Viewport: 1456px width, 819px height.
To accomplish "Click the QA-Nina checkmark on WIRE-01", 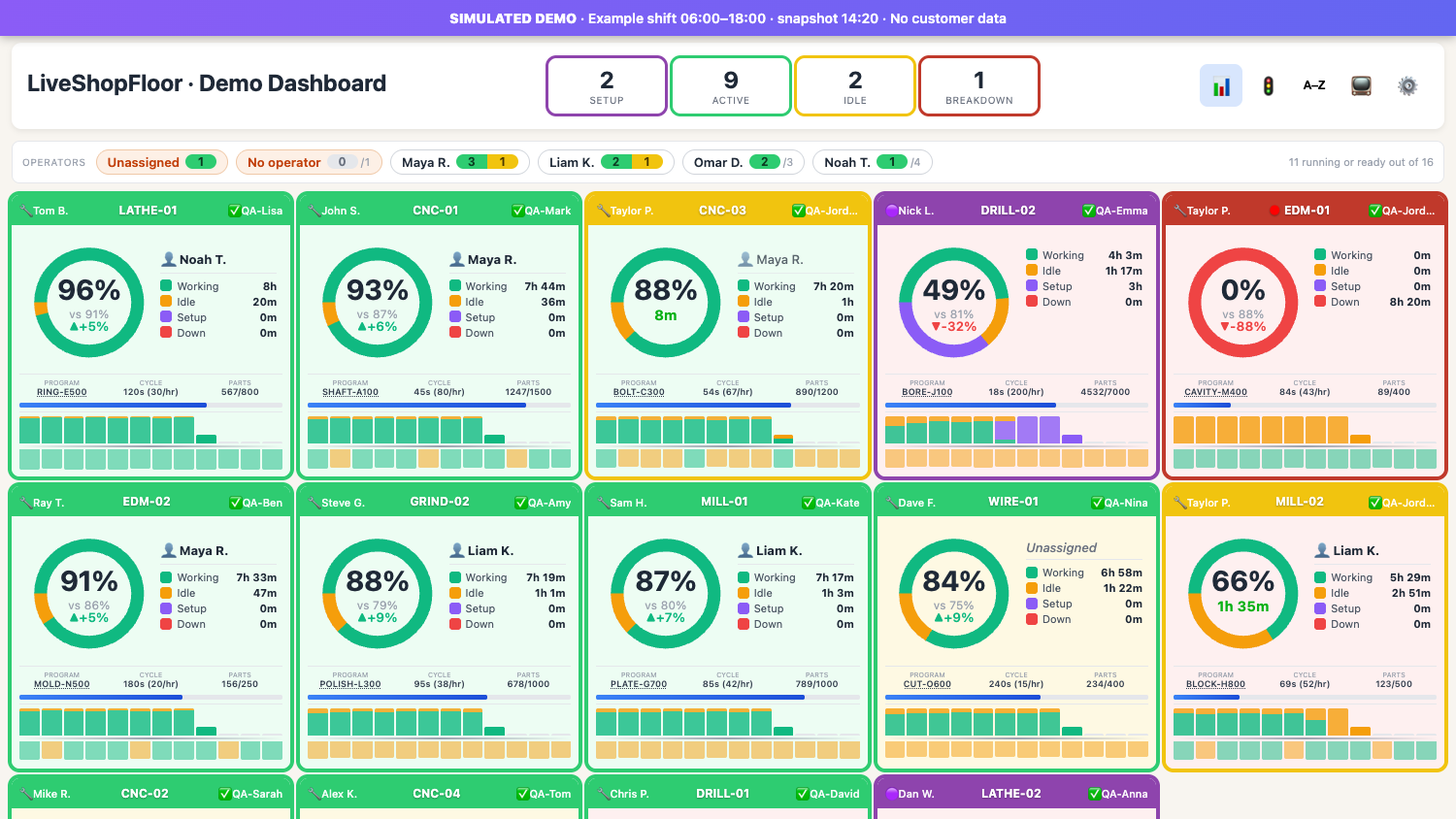I will pos(1097,503).
